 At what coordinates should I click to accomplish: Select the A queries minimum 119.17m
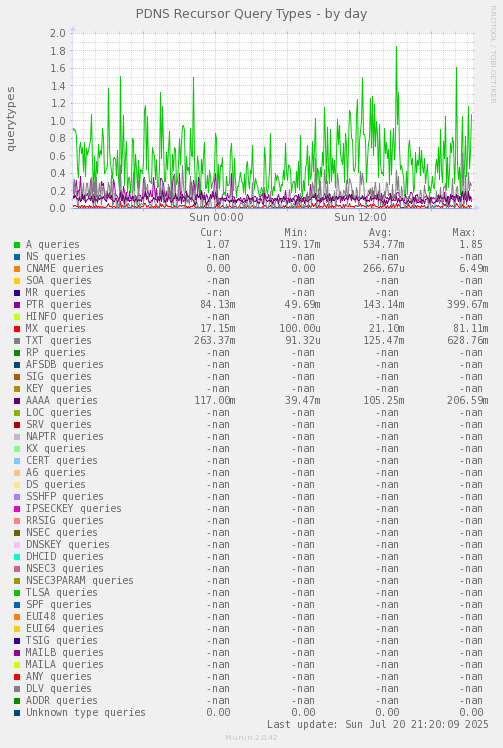(300, 245)
